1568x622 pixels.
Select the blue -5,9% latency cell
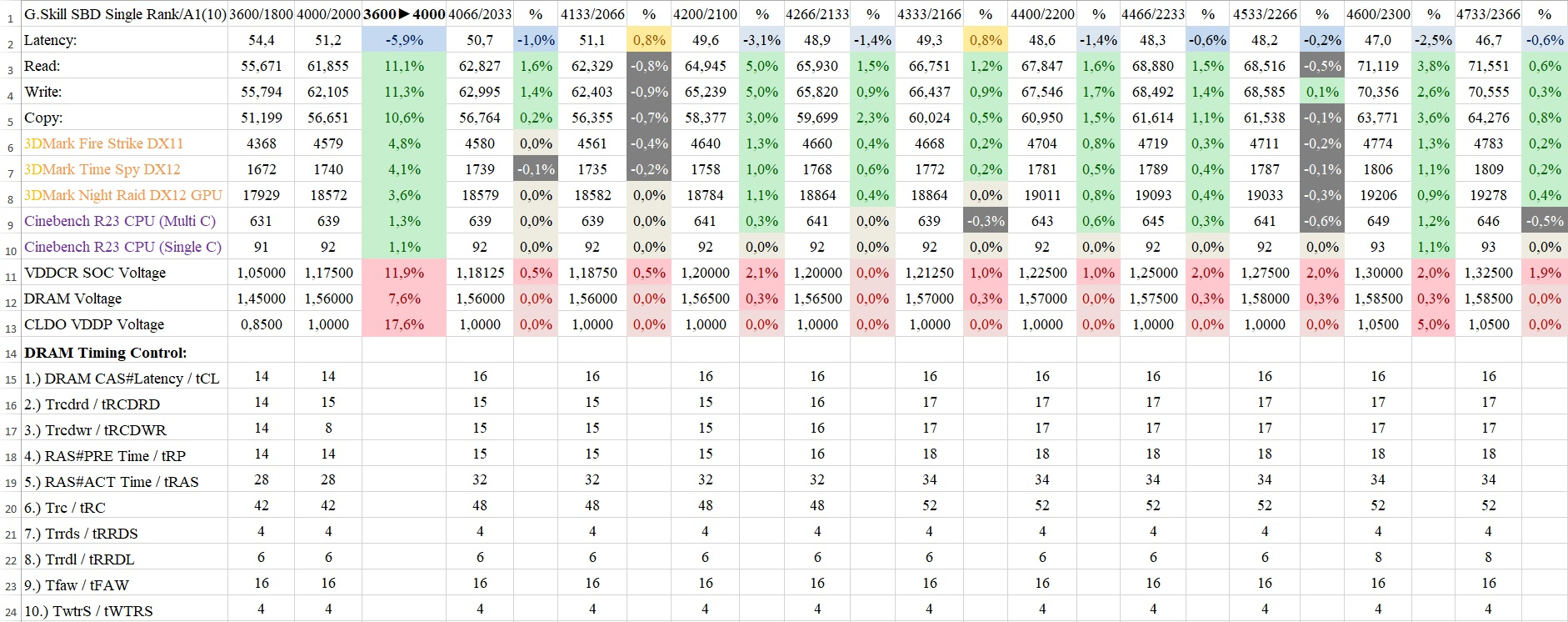[x=404, y=40]
